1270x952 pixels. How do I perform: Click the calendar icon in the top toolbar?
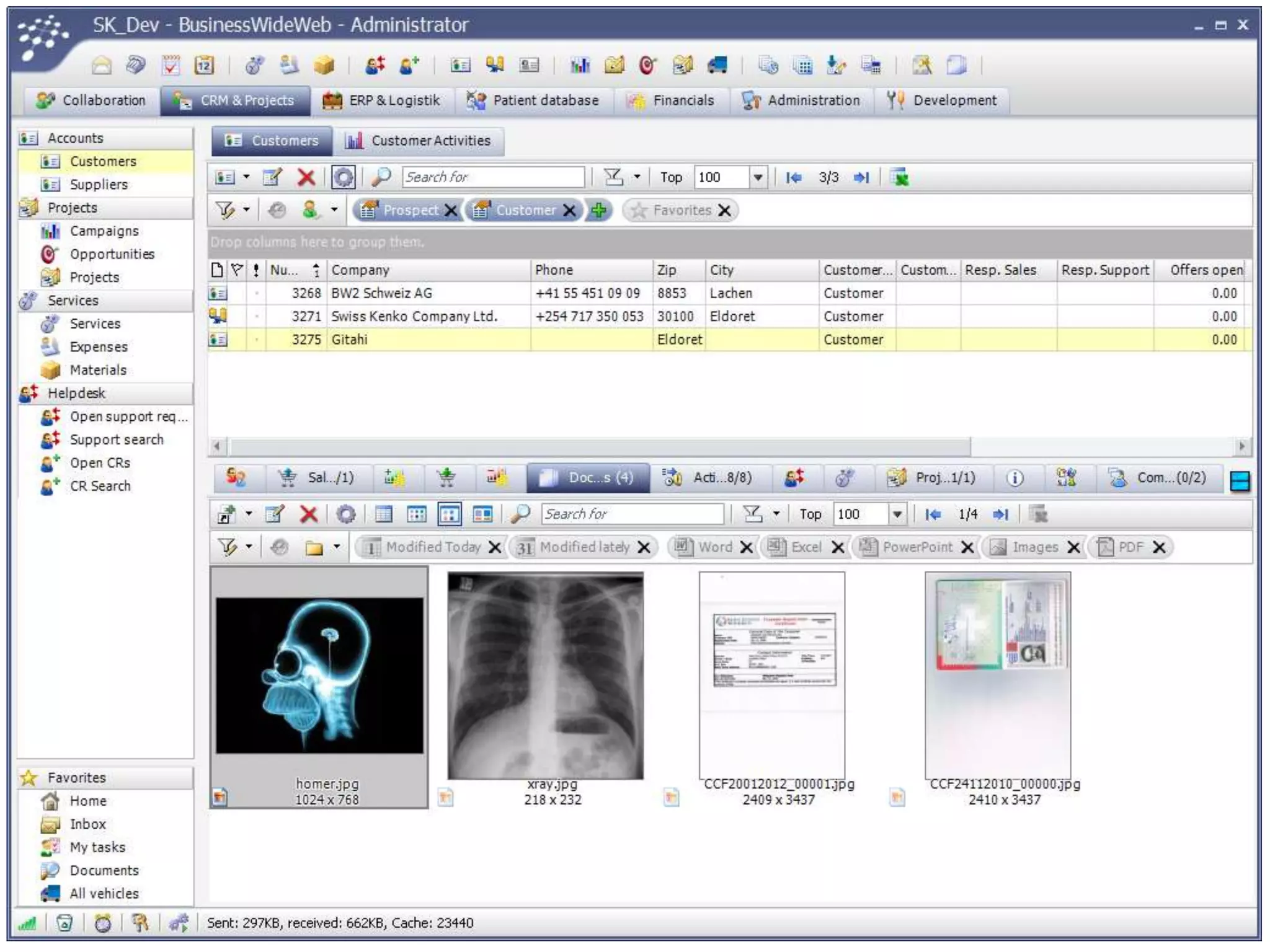click(x=204, y=64)
